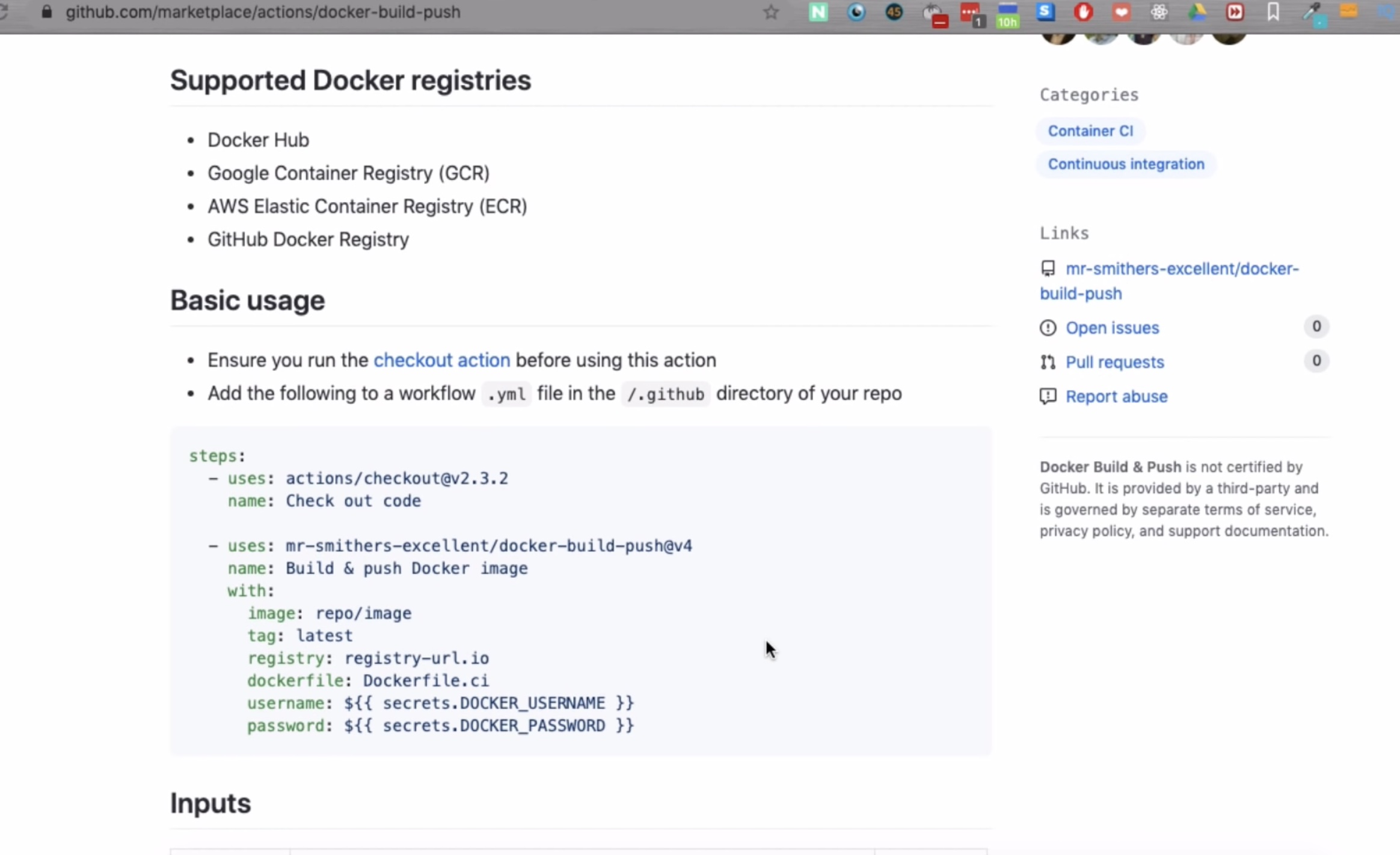
Task: Open the Google Drive extension icon
Action: click(1197, 12)
